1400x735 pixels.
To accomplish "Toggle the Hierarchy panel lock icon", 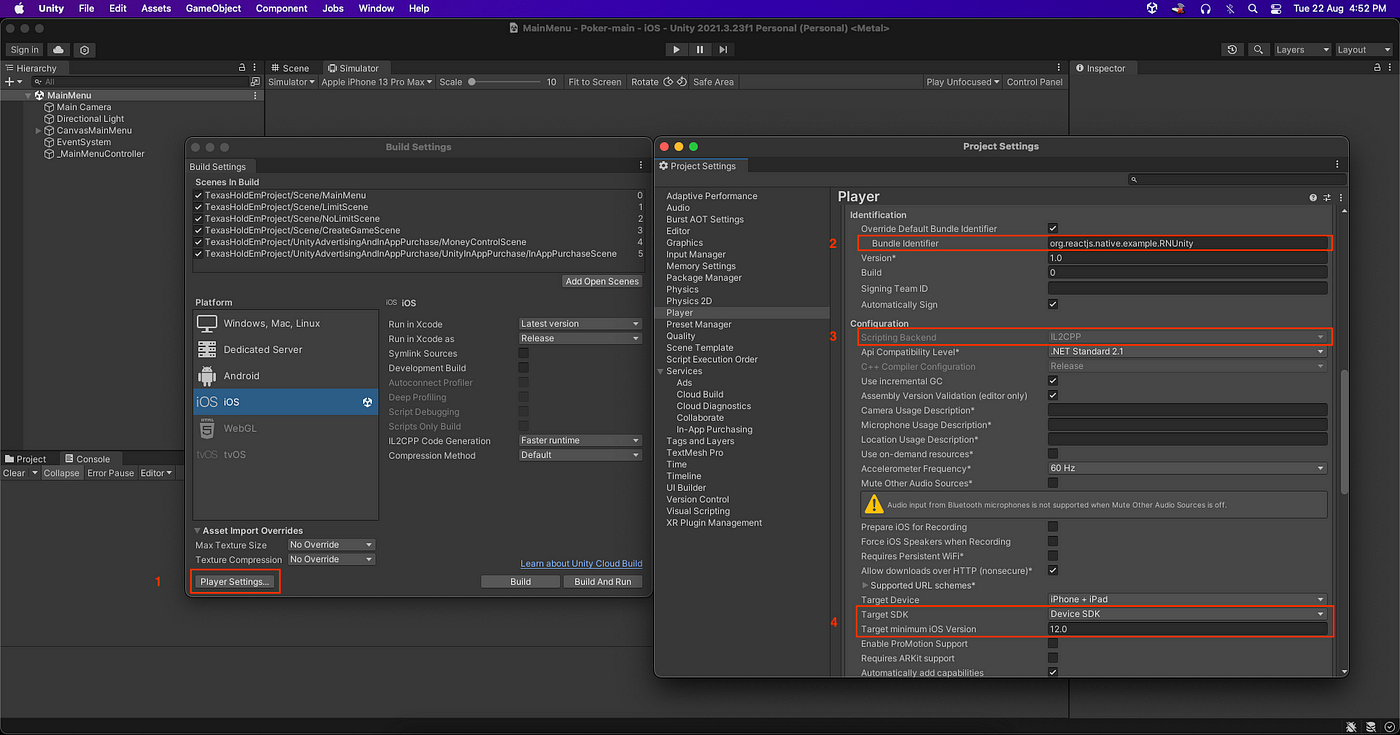I will [x=242, y=68].
